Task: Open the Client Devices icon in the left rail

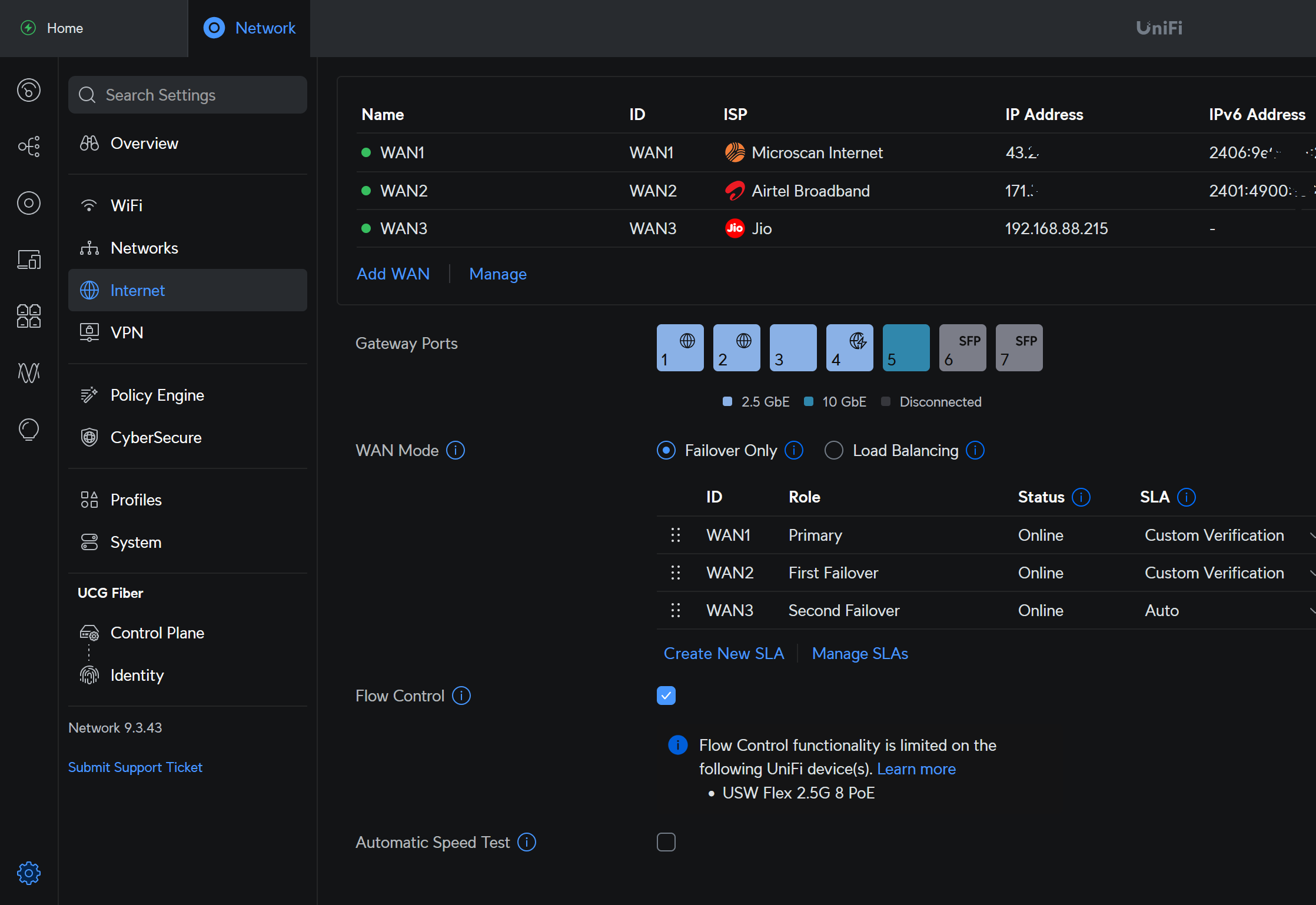Action: point(29,259)
